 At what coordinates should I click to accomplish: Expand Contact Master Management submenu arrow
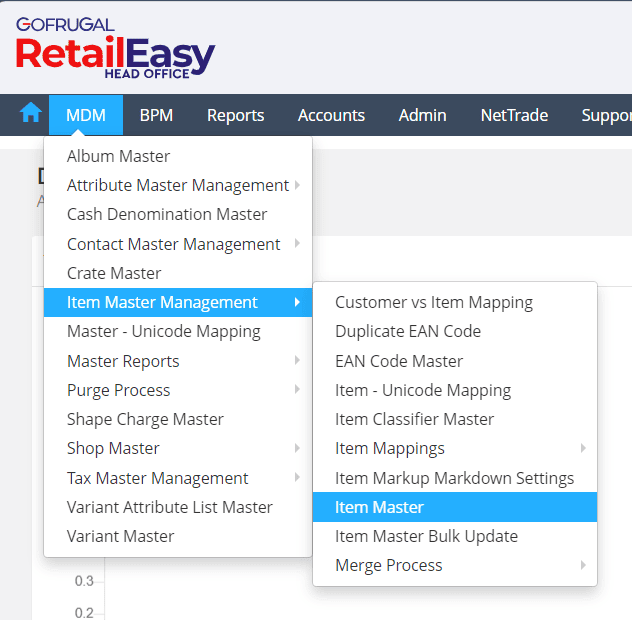click(297, 243)
